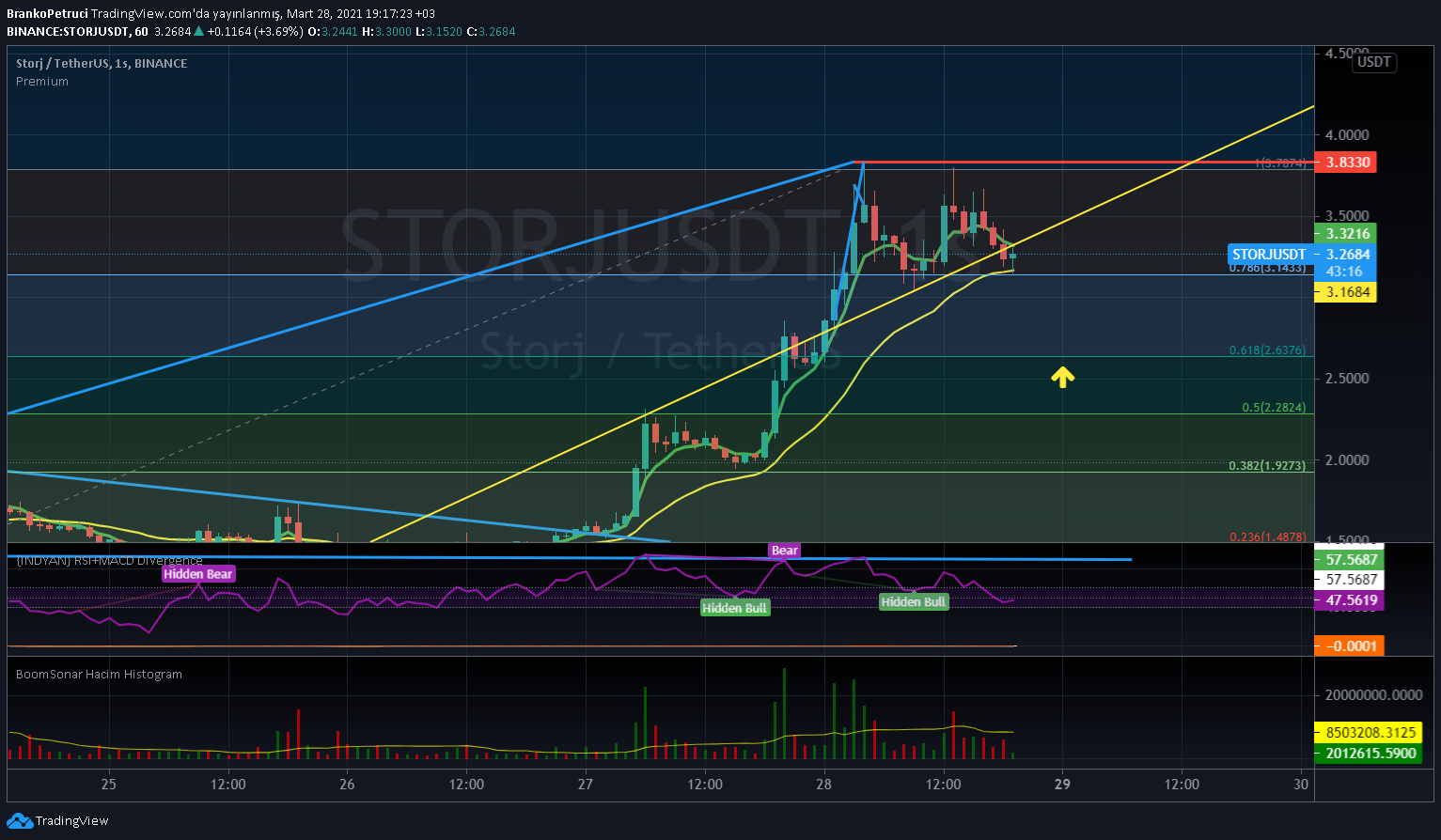The width and height of the screenshot is (1441, 840).
Task: Open the USDT currency selector
Action: pyautogui.click(x=1374, y=62)
